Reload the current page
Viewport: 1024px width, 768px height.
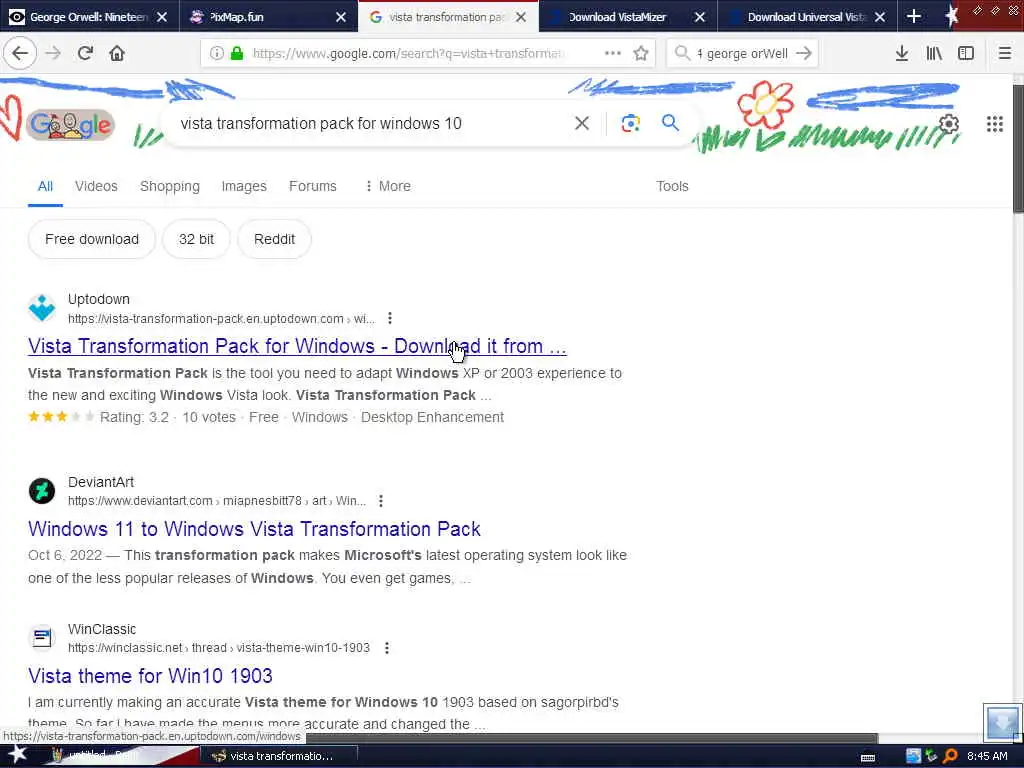pos(85,53)
